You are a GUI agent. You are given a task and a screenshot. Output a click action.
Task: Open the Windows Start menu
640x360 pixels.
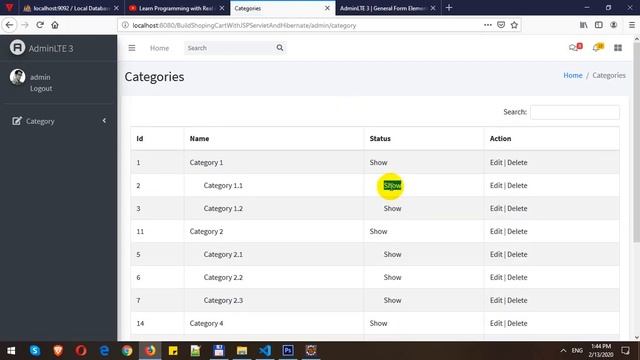(11, 351)
